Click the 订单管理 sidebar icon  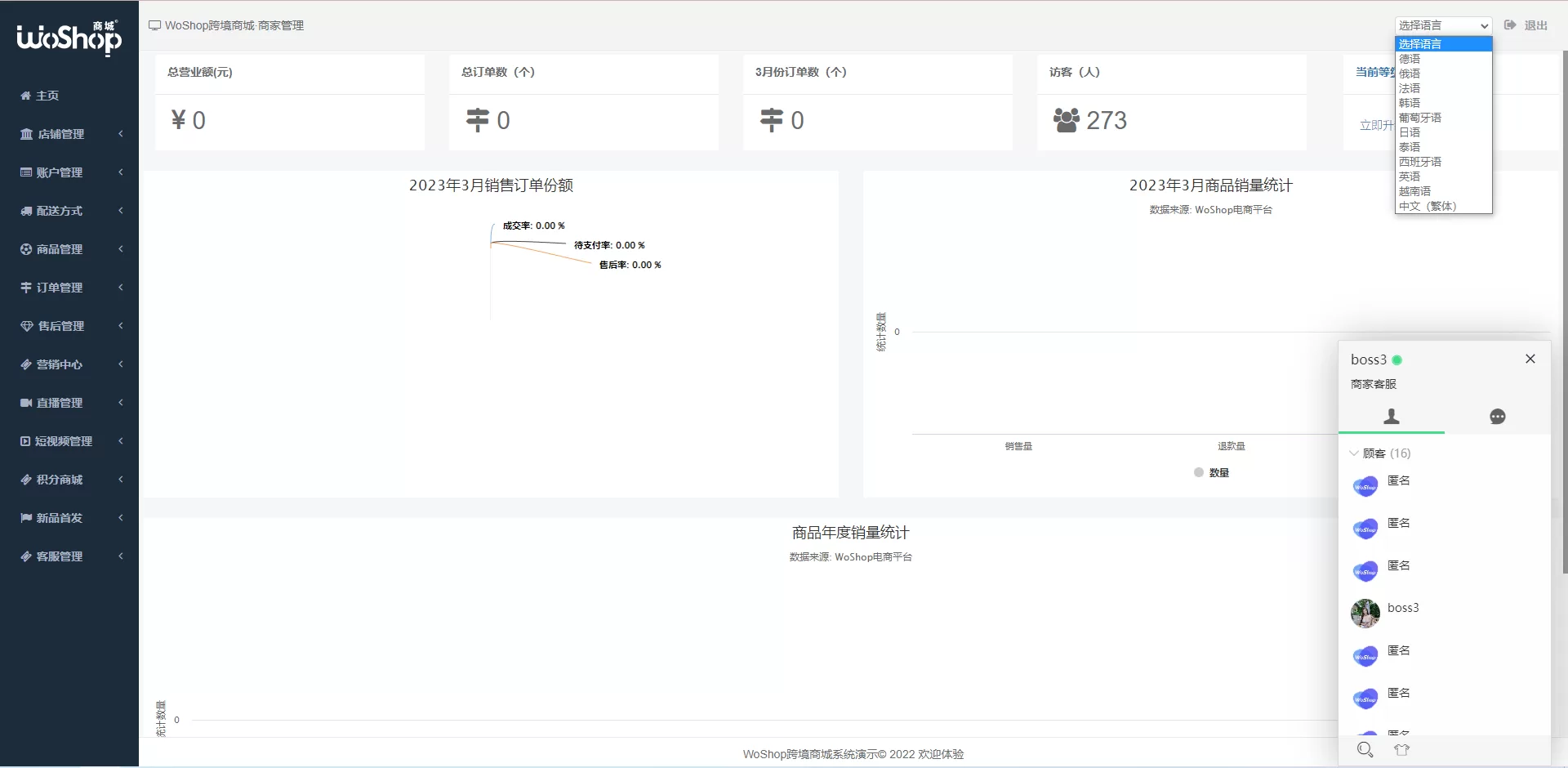[26, 288]
